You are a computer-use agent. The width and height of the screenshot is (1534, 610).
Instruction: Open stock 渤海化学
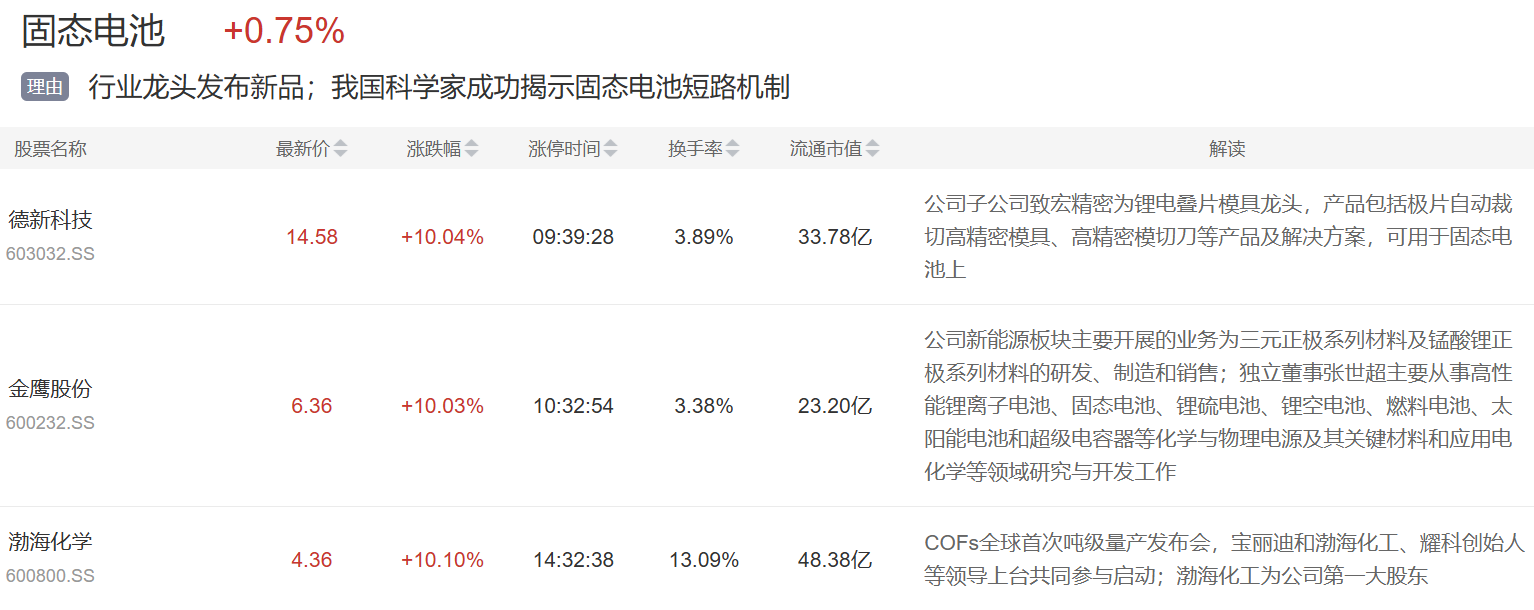point(50,542)
